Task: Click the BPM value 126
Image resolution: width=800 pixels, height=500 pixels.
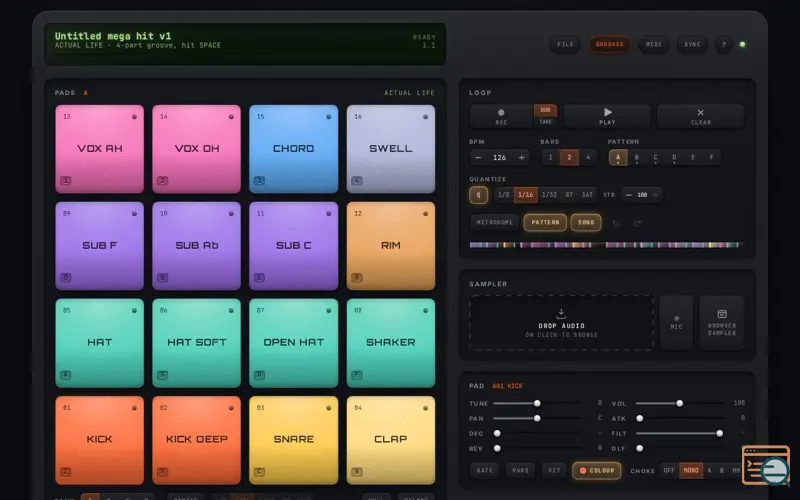Action: (x=499, y=158)
